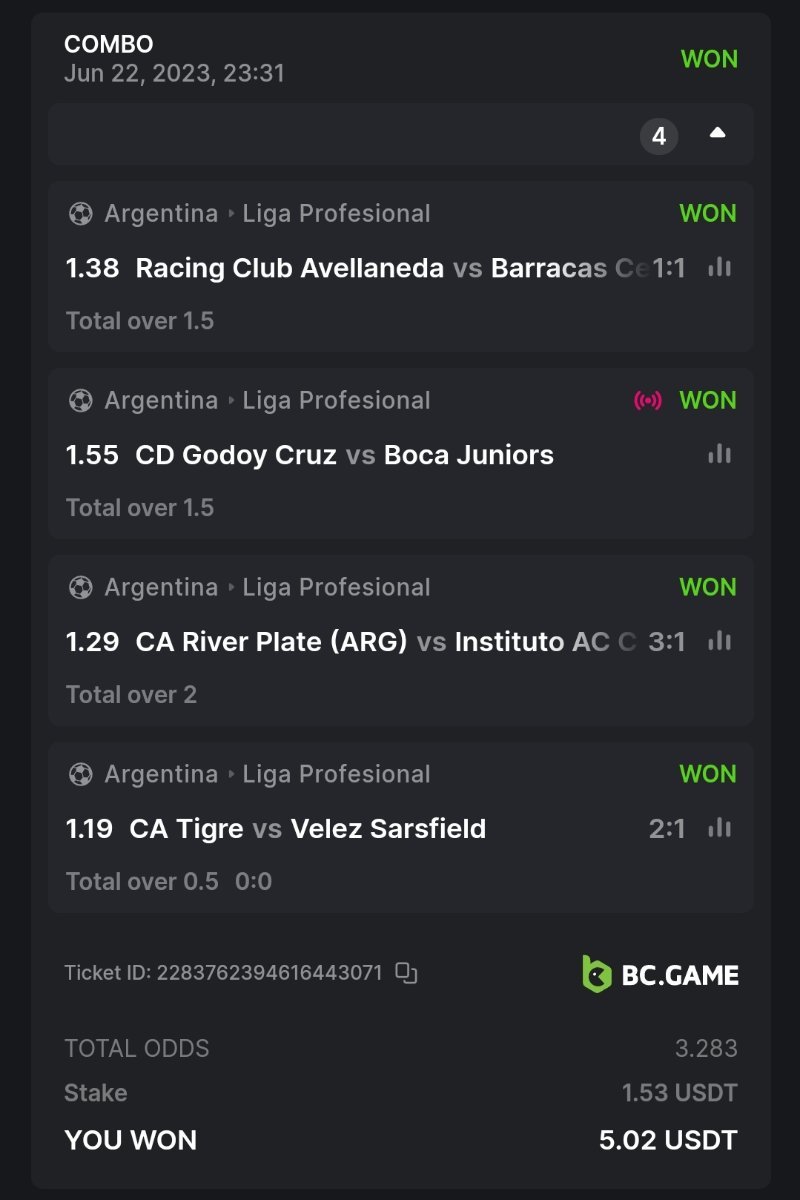The height and width of the screenshot is (1200, 800).
Task: Click the COMBO bet header
Action: point(108,44)
